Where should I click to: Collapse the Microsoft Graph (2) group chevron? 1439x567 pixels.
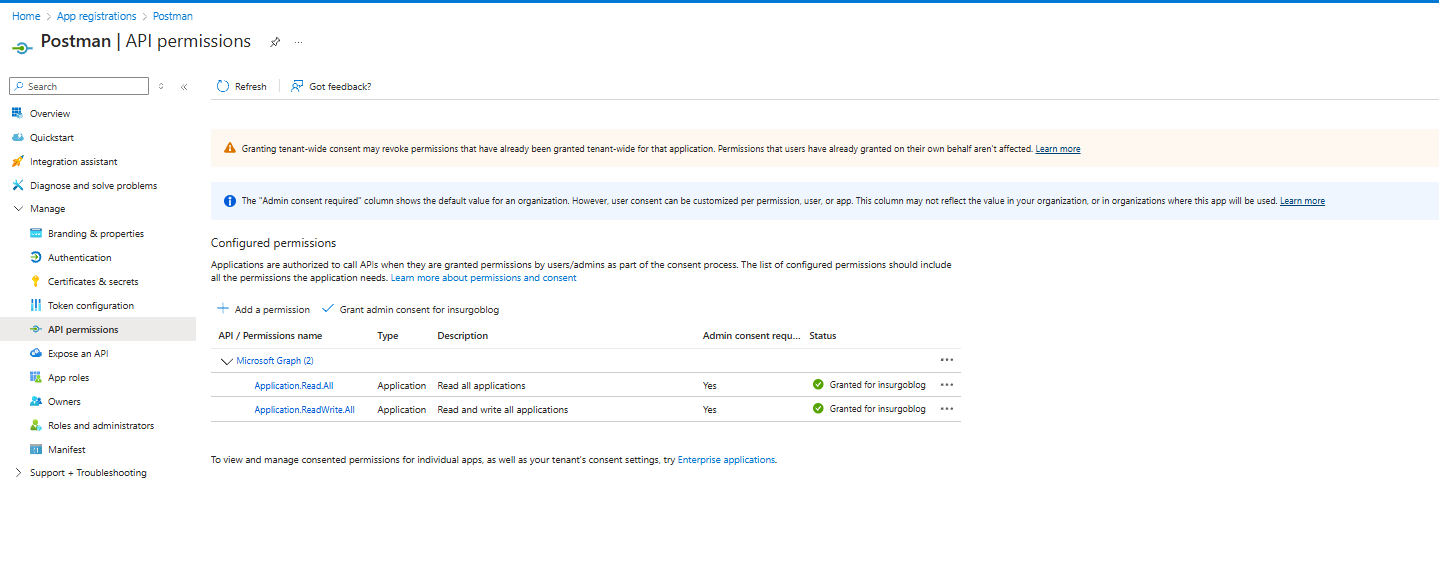point(226,361)
